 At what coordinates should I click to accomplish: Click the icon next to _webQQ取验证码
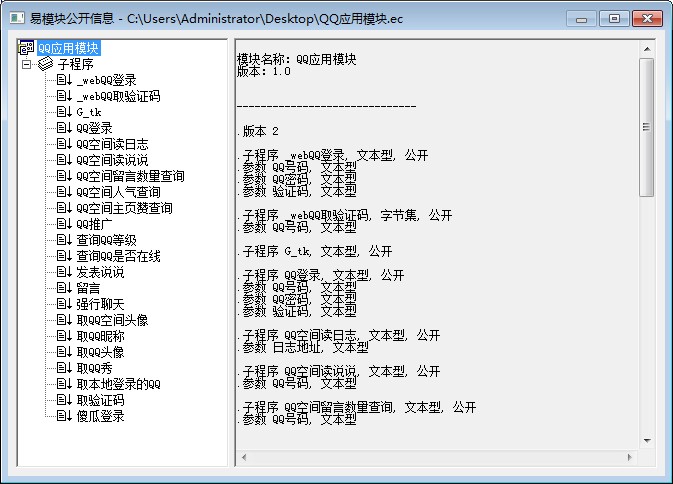coord(64,96)
